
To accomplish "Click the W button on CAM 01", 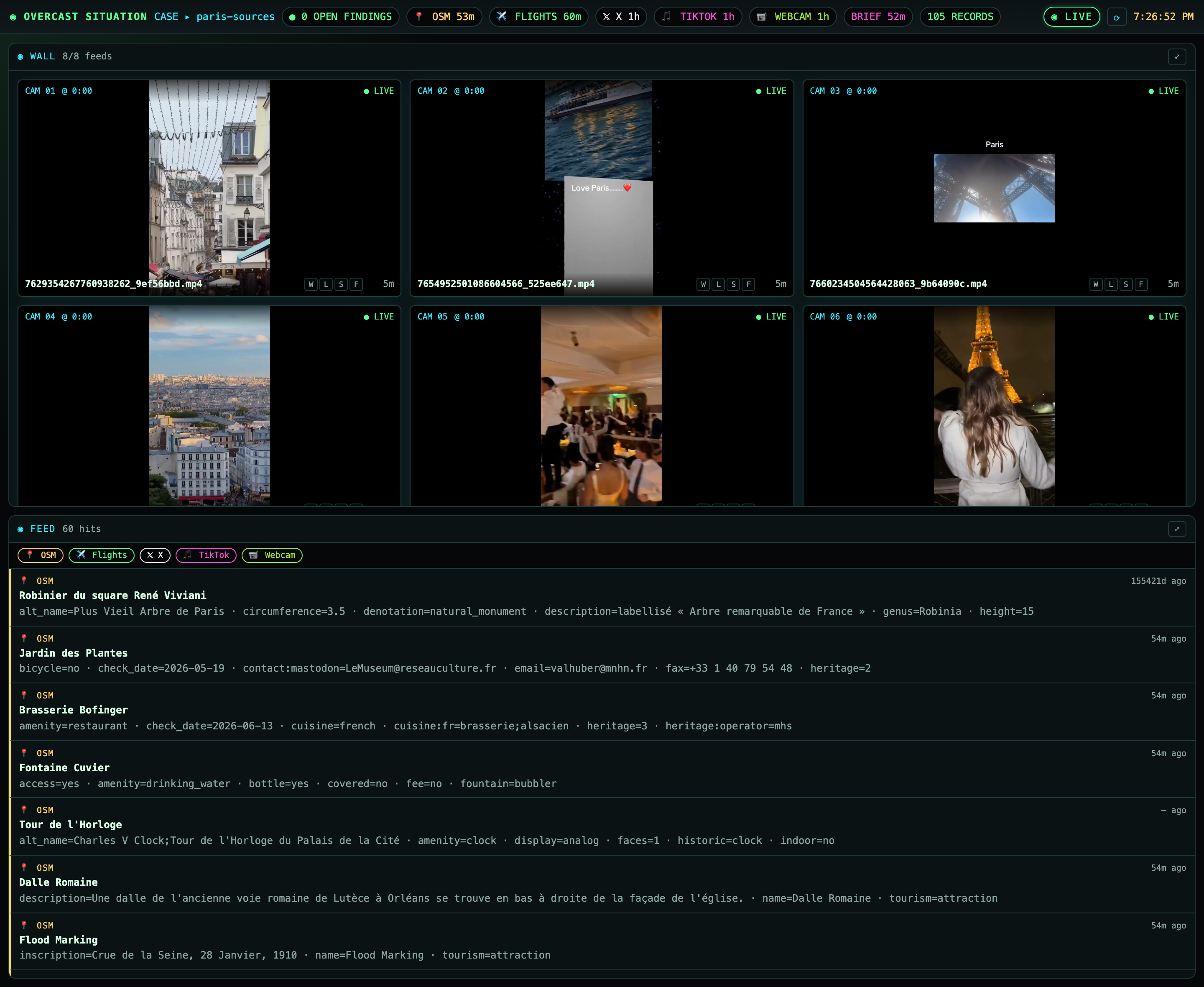I will [x=311, y=284].
